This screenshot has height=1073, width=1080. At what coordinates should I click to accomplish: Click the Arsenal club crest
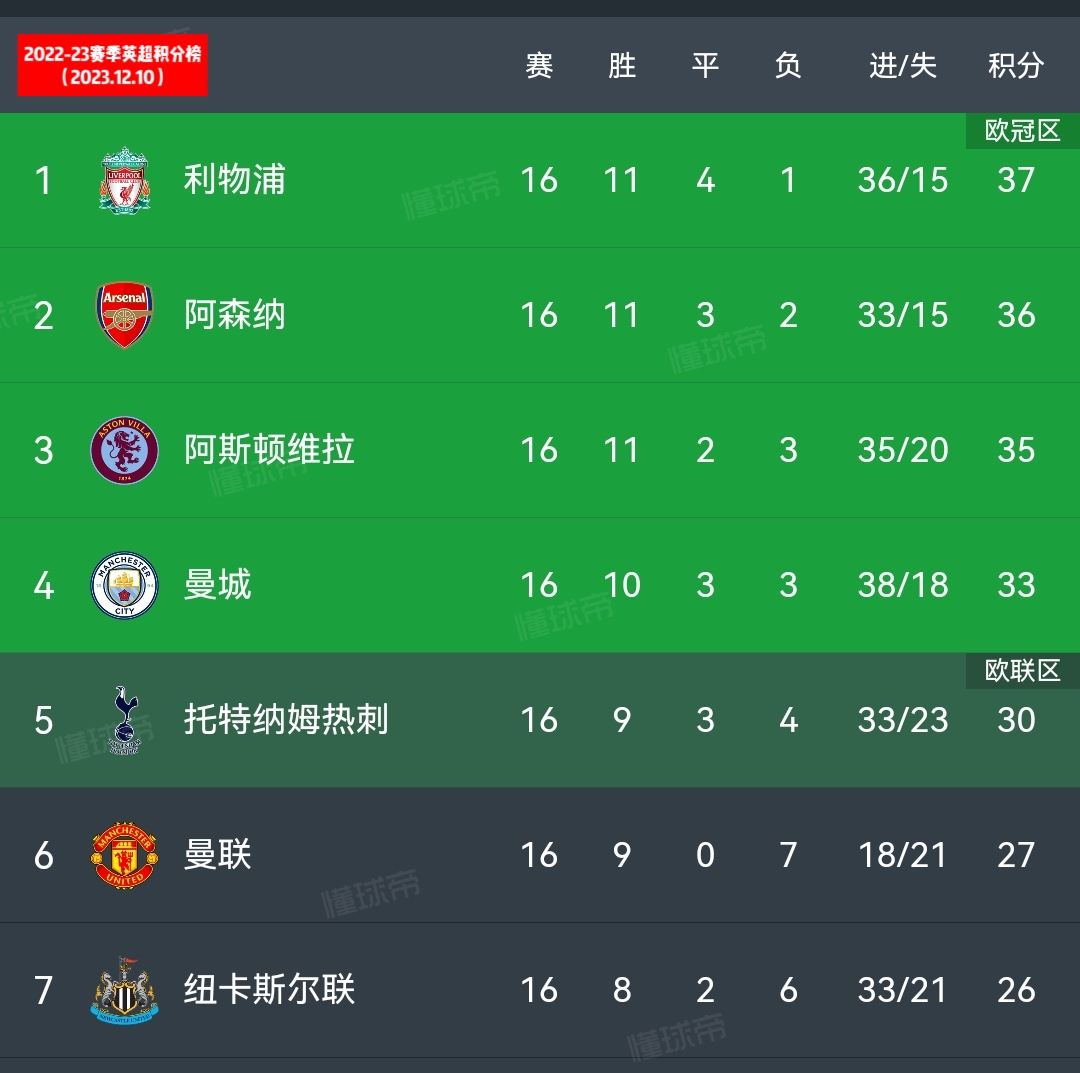125,315
